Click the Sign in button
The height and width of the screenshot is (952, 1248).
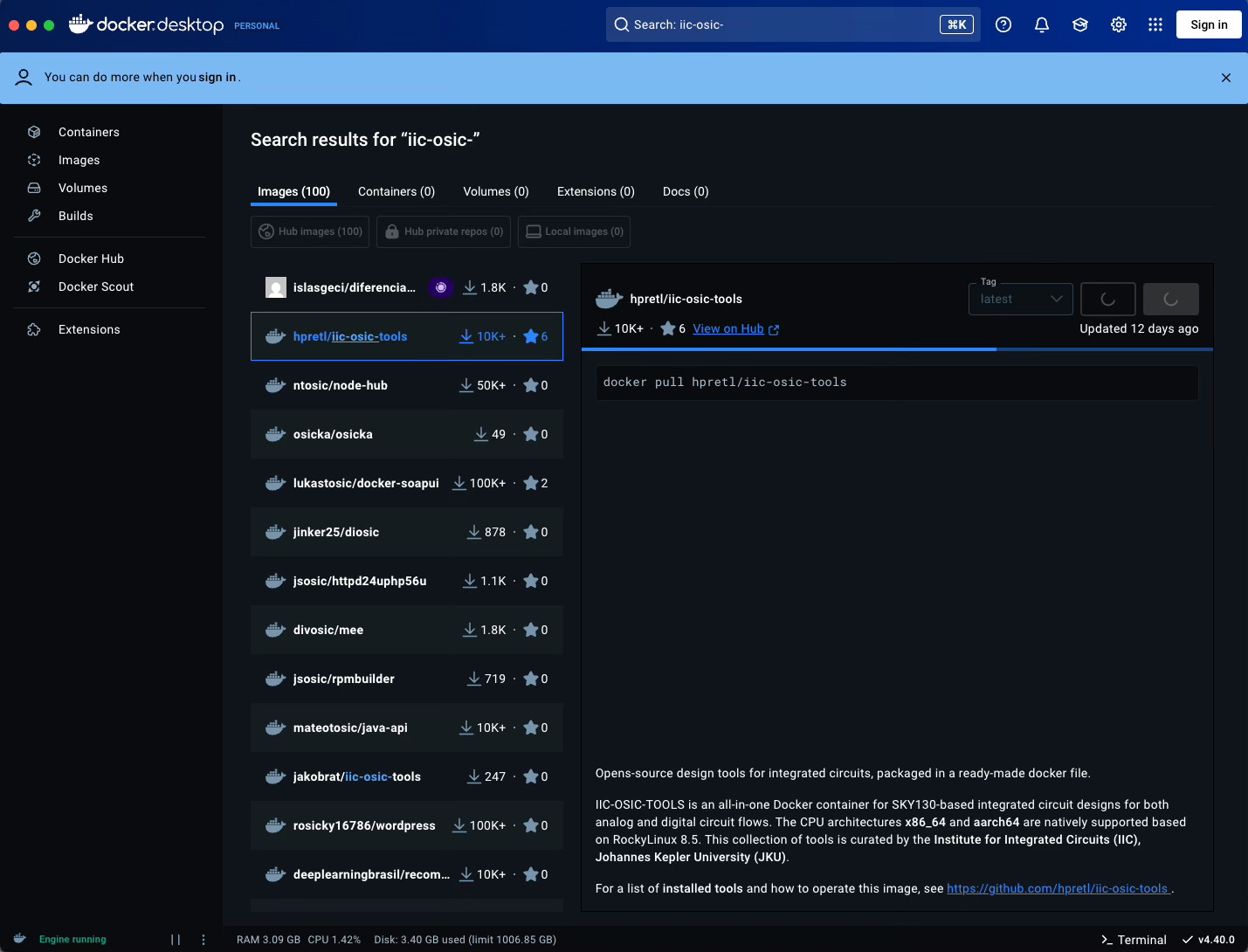click(1209, 24)
